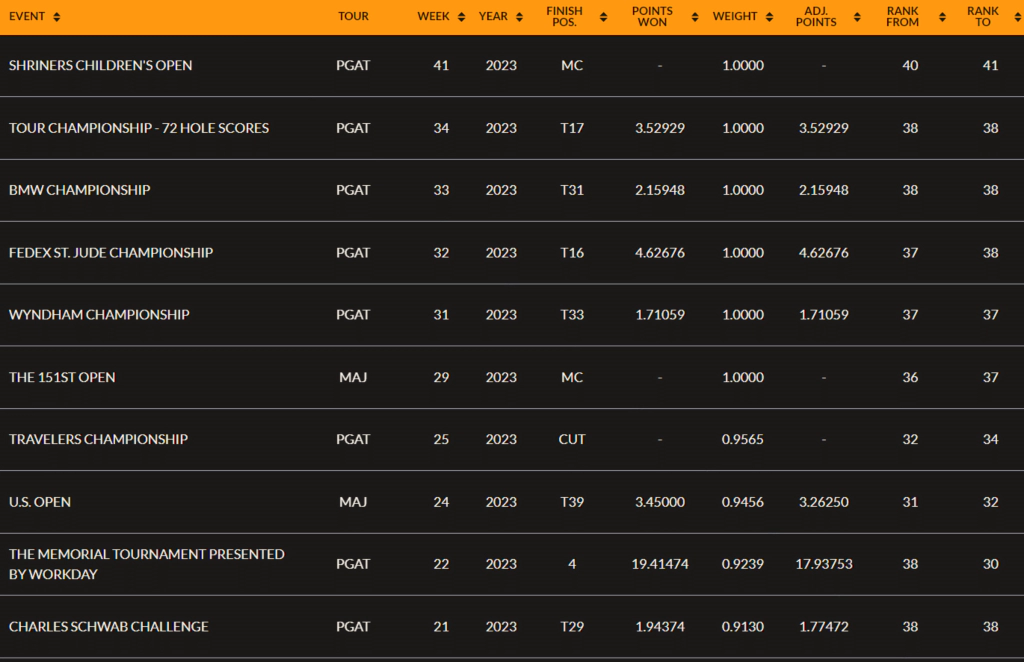The image size is (1024, 662).
Task: Select week 29 cell
Action: (441, 377)
